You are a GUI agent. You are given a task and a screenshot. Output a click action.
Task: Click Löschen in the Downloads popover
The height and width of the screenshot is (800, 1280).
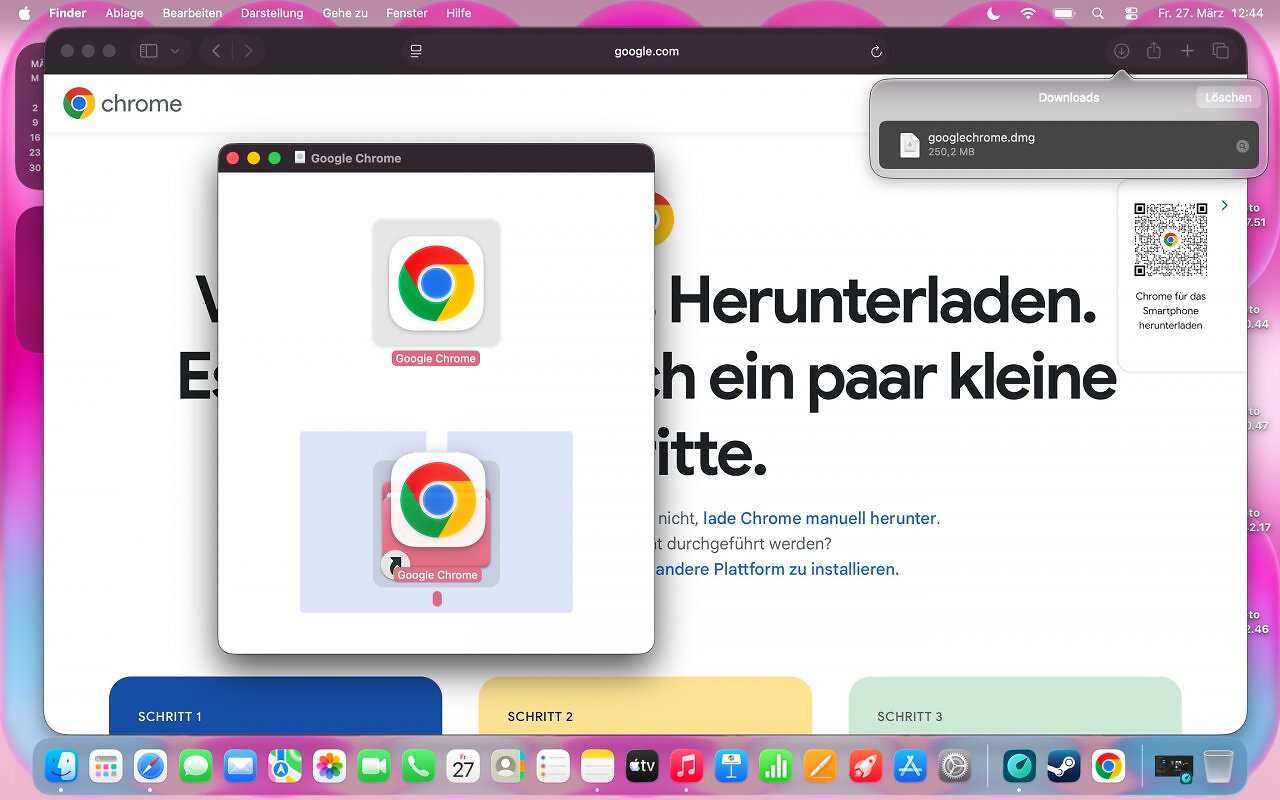(x=1227, y=97)
